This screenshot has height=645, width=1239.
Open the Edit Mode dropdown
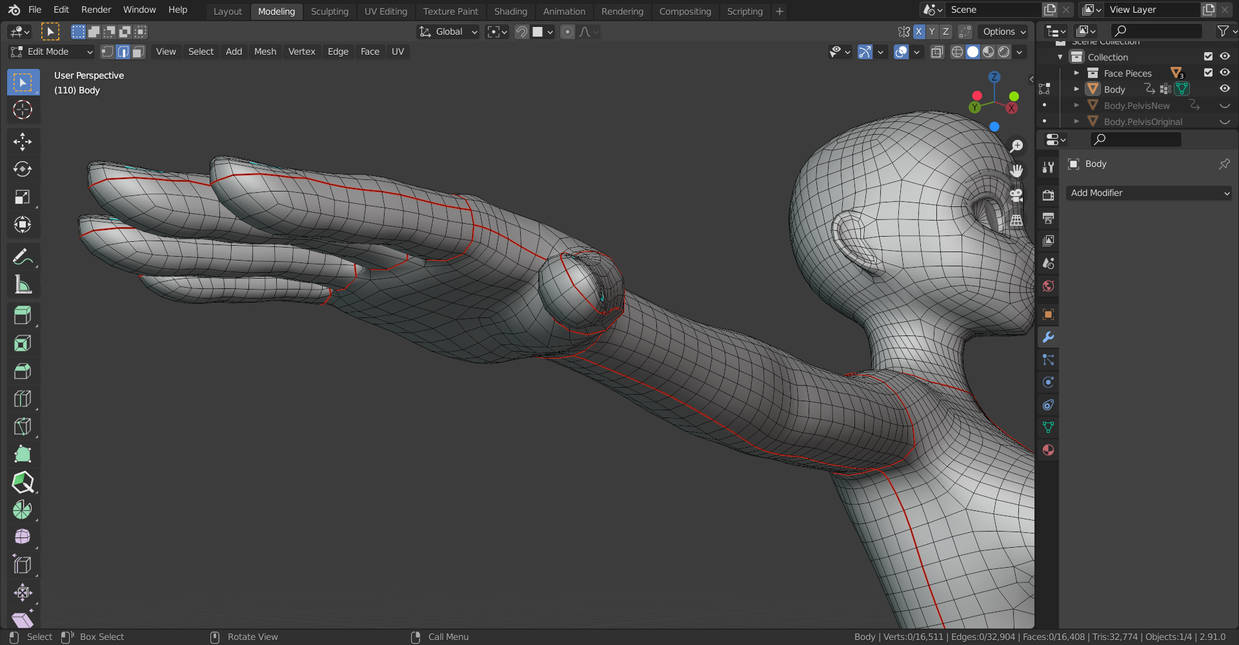51,51
